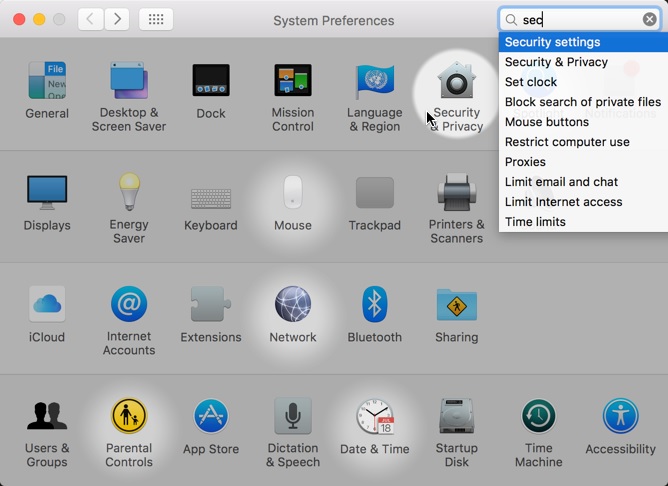Pick the 'Time limits' search suggestion

[583, 222]
